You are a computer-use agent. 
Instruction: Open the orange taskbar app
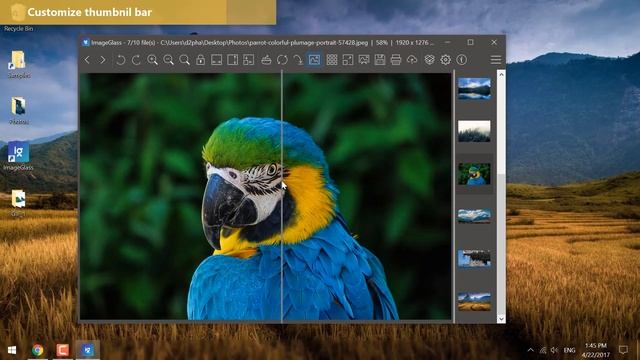click(62, 350)
